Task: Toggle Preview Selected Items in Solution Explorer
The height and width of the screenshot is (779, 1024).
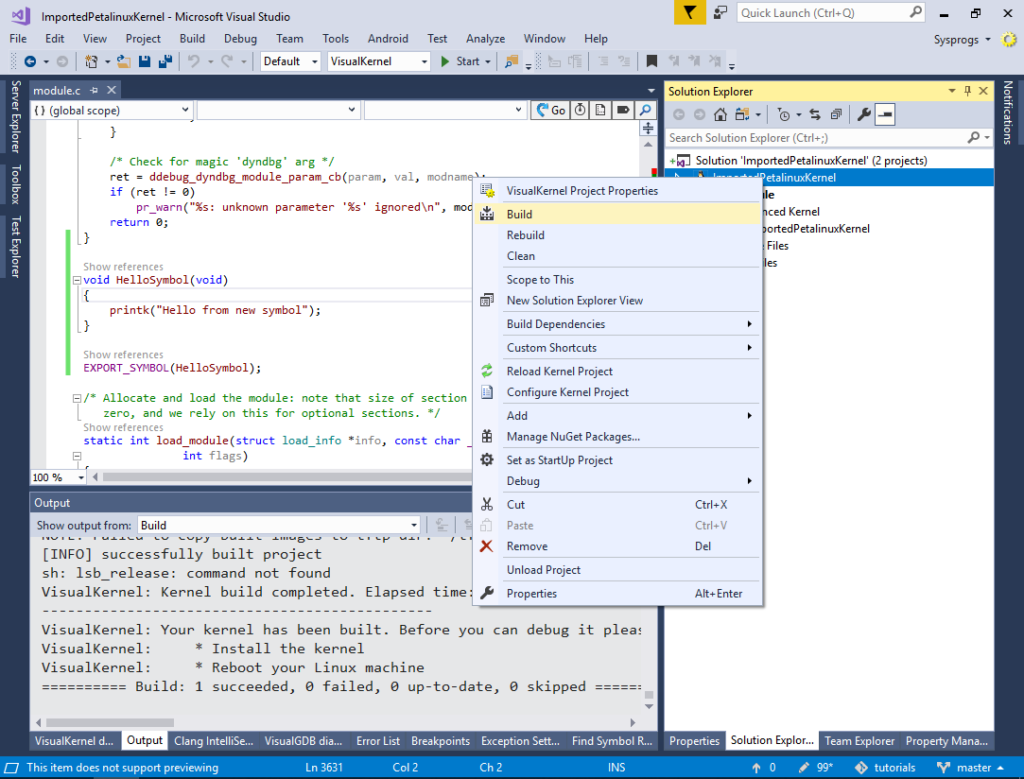Action: 885,113
